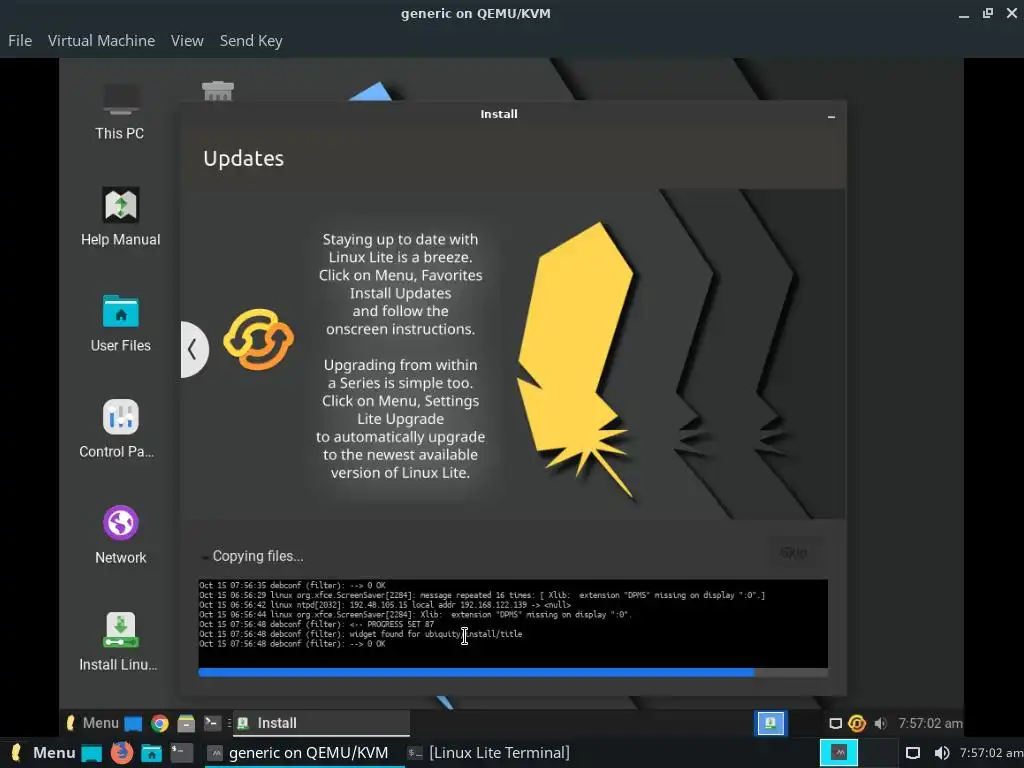Click the Trash icon on the VM desktop
Image resolution: width=1024 pixels, height=768 pixels.
(217, 91)
